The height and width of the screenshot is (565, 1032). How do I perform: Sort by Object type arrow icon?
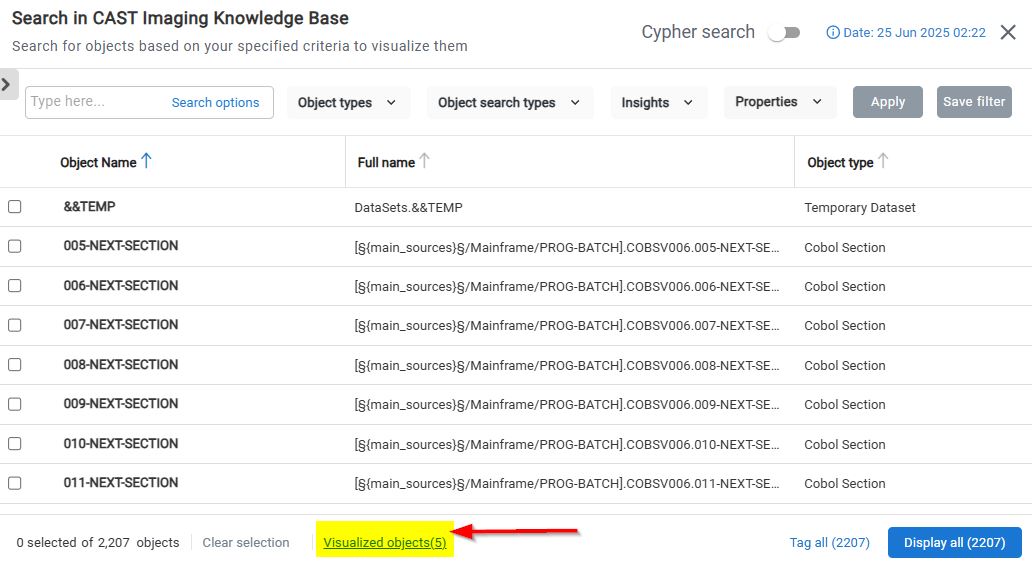click(x=883, y=161)
